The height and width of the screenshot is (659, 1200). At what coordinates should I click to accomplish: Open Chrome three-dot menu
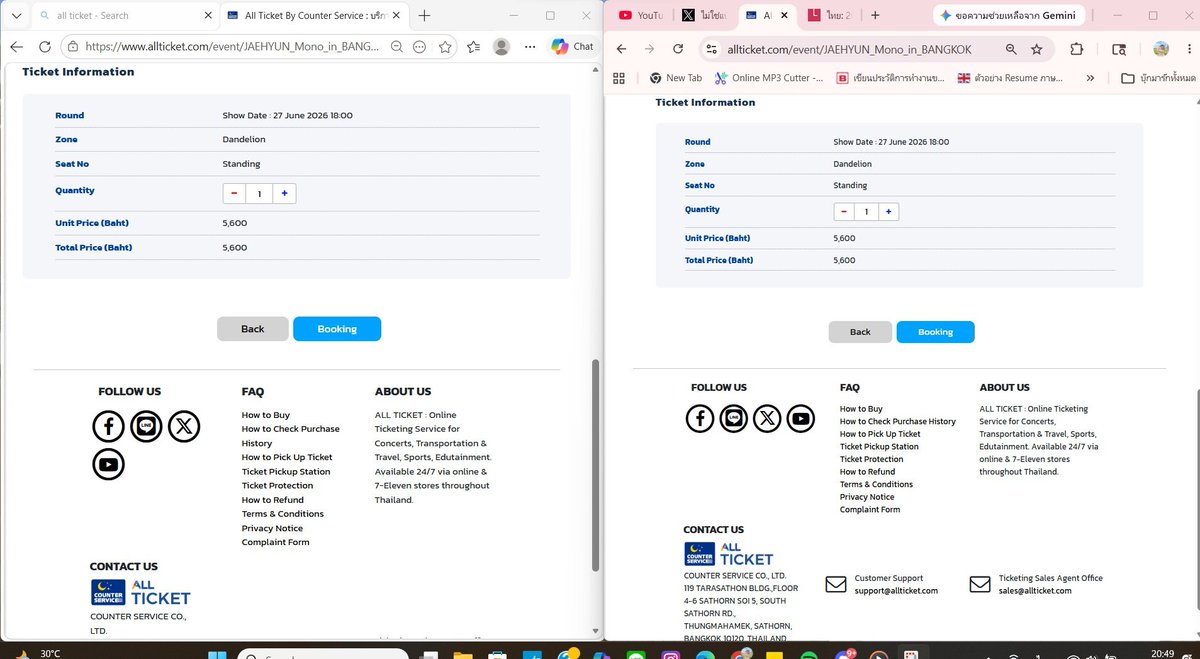(x=1189, y=49)
